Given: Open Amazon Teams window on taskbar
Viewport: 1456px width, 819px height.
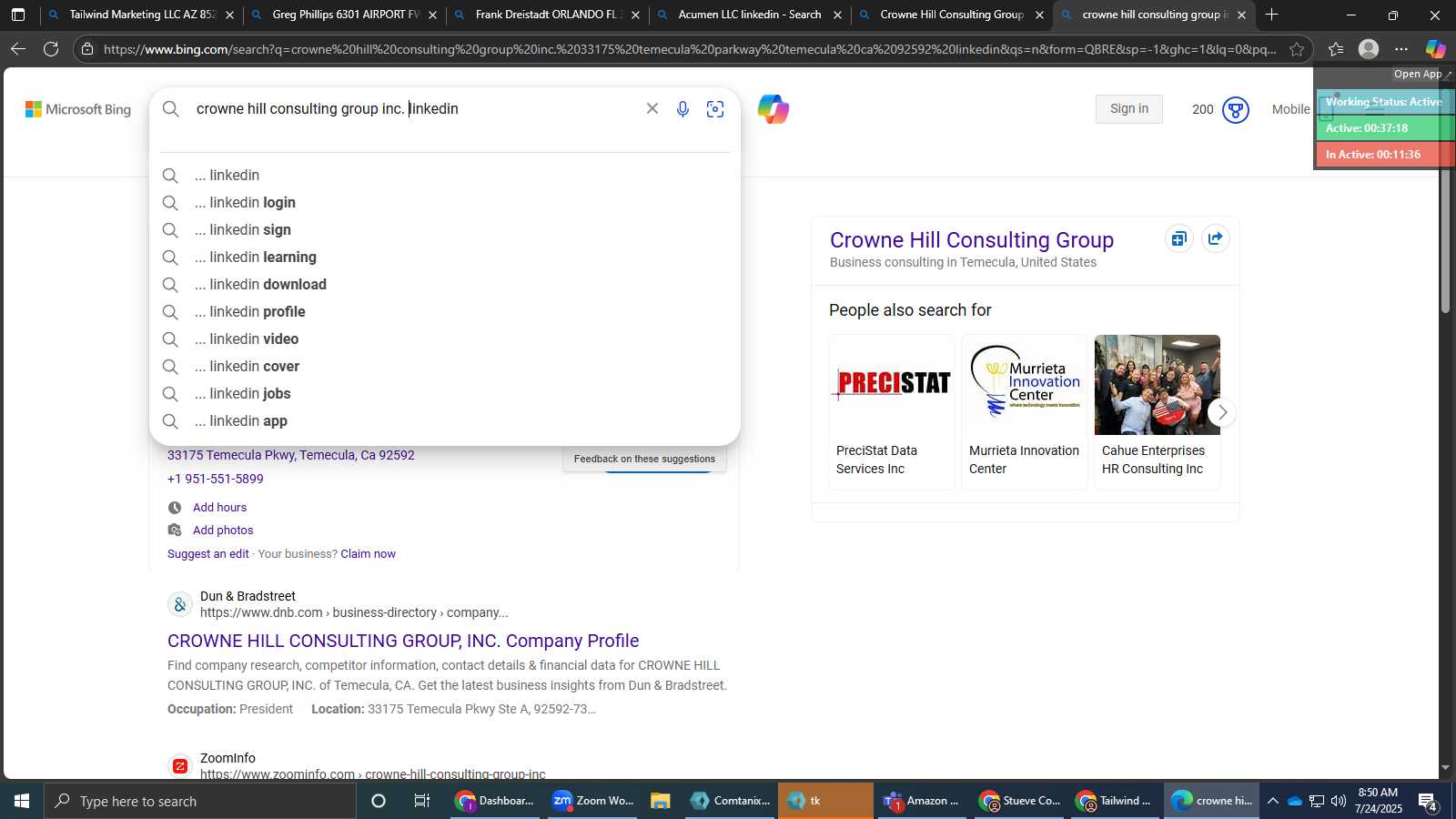Looking at the screenshot, I should 922,801.
